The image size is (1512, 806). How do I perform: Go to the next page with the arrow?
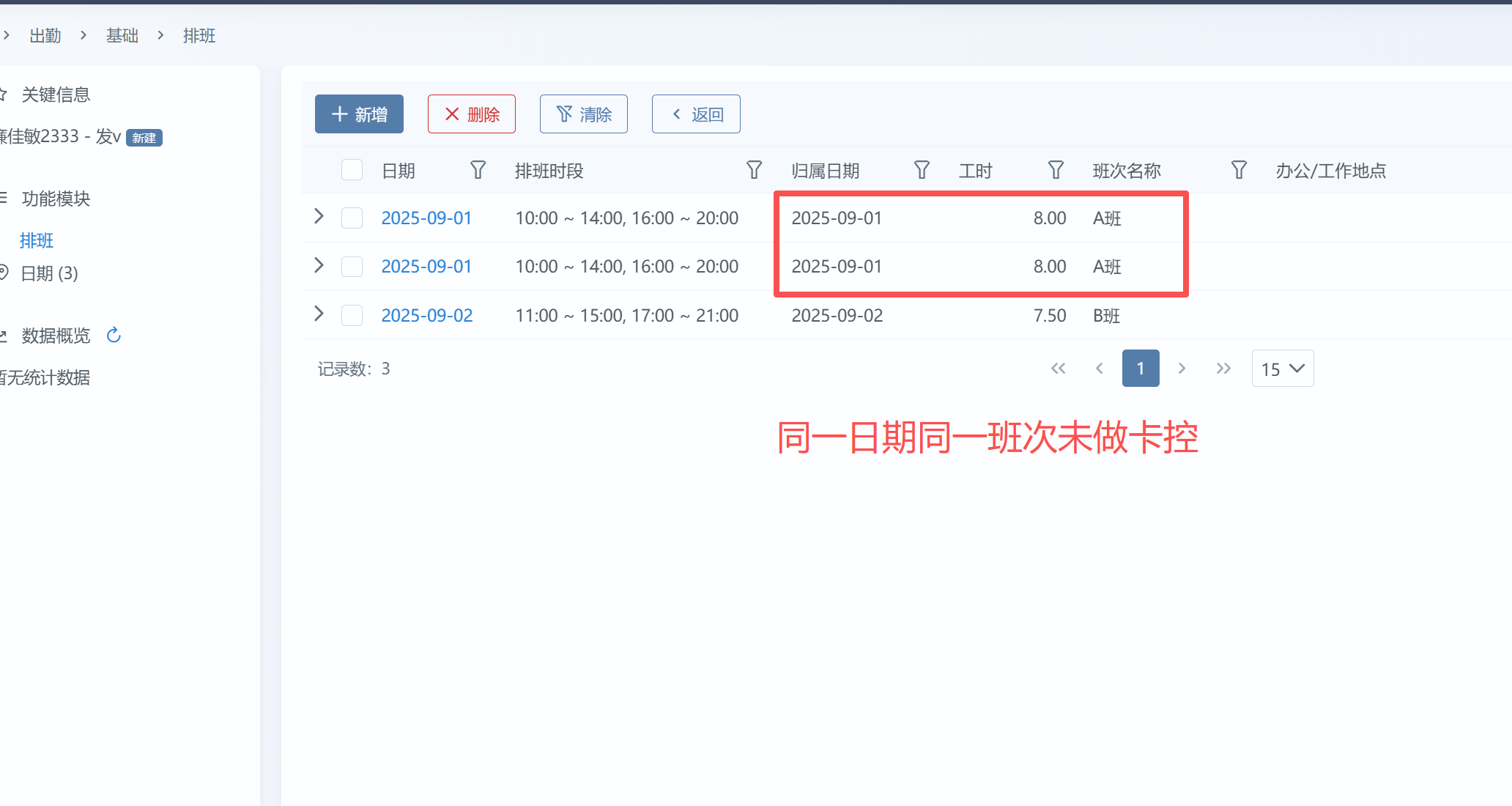[1182, 369]
